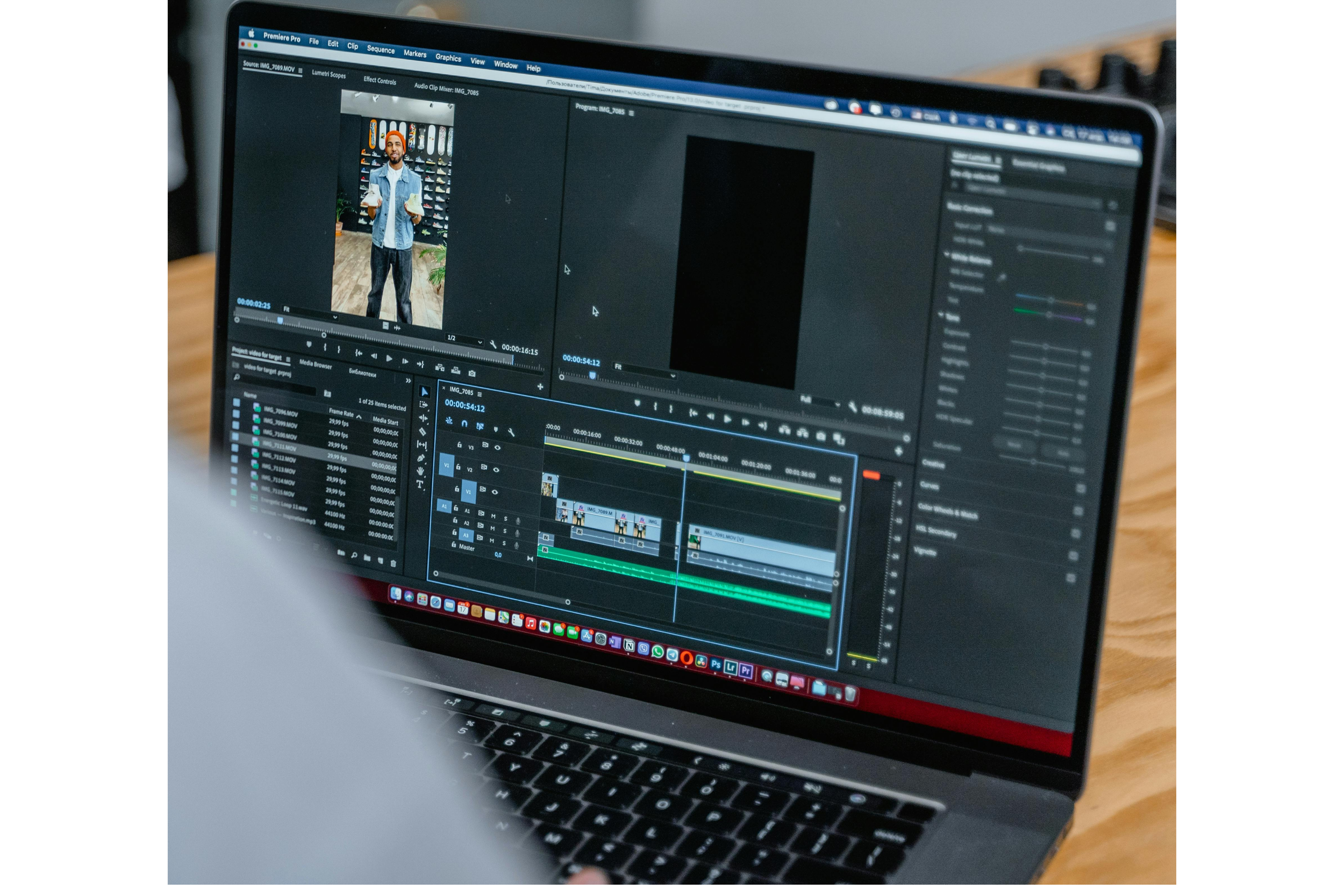
Task: Open Source playback resolution 1/2 dropdown
Action: [464, 340]
